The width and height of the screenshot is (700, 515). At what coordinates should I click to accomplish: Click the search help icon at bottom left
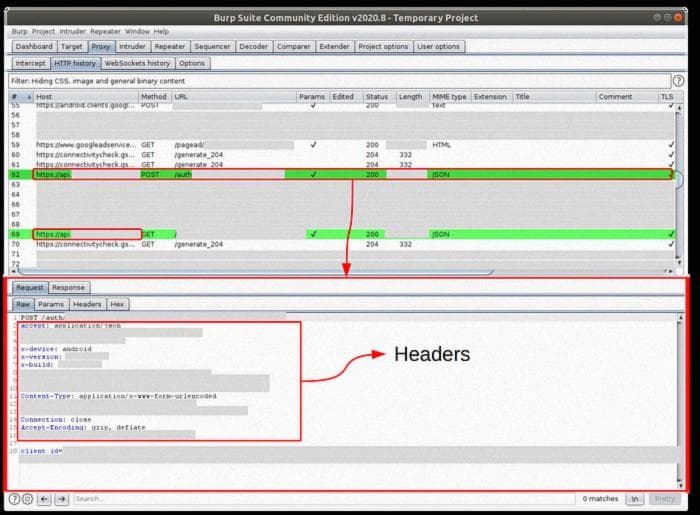tap(14, 498)
